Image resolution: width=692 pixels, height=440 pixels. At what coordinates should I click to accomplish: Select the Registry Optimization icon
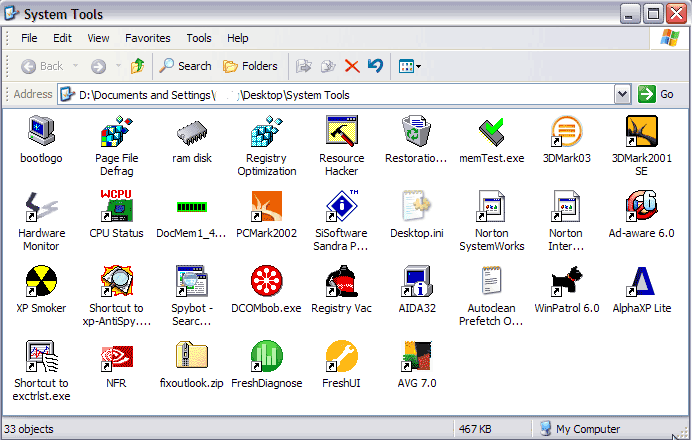pos(267,131)
